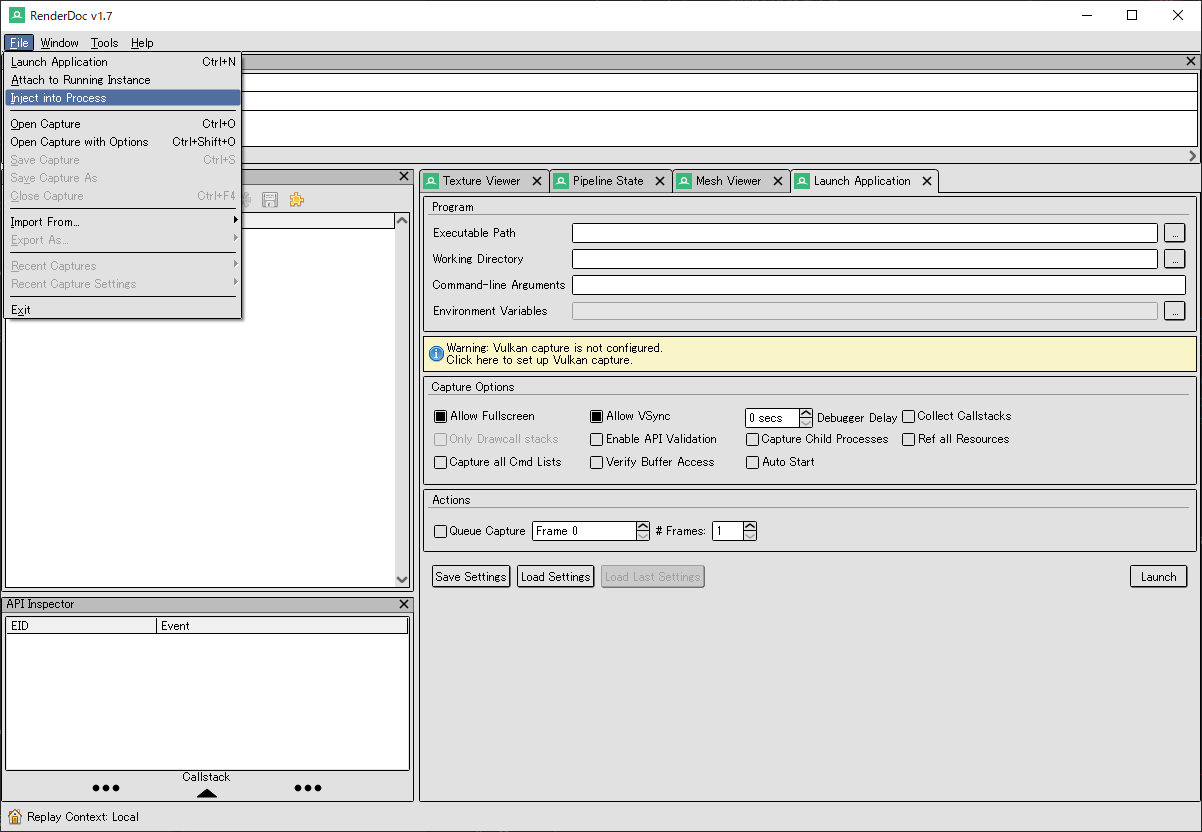Open the ellipsis browser for Working Directory

point(1175,258)
